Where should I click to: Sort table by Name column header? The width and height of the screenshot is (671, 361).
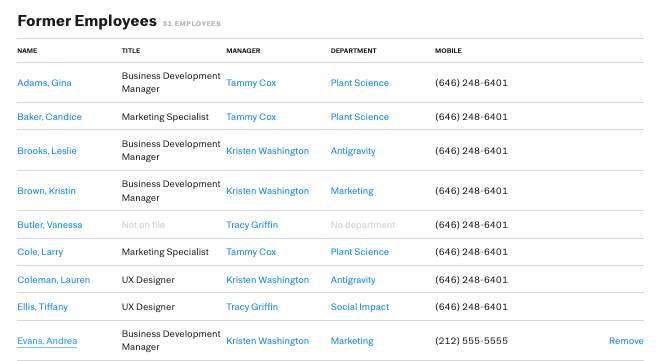[x=27, y=50]
